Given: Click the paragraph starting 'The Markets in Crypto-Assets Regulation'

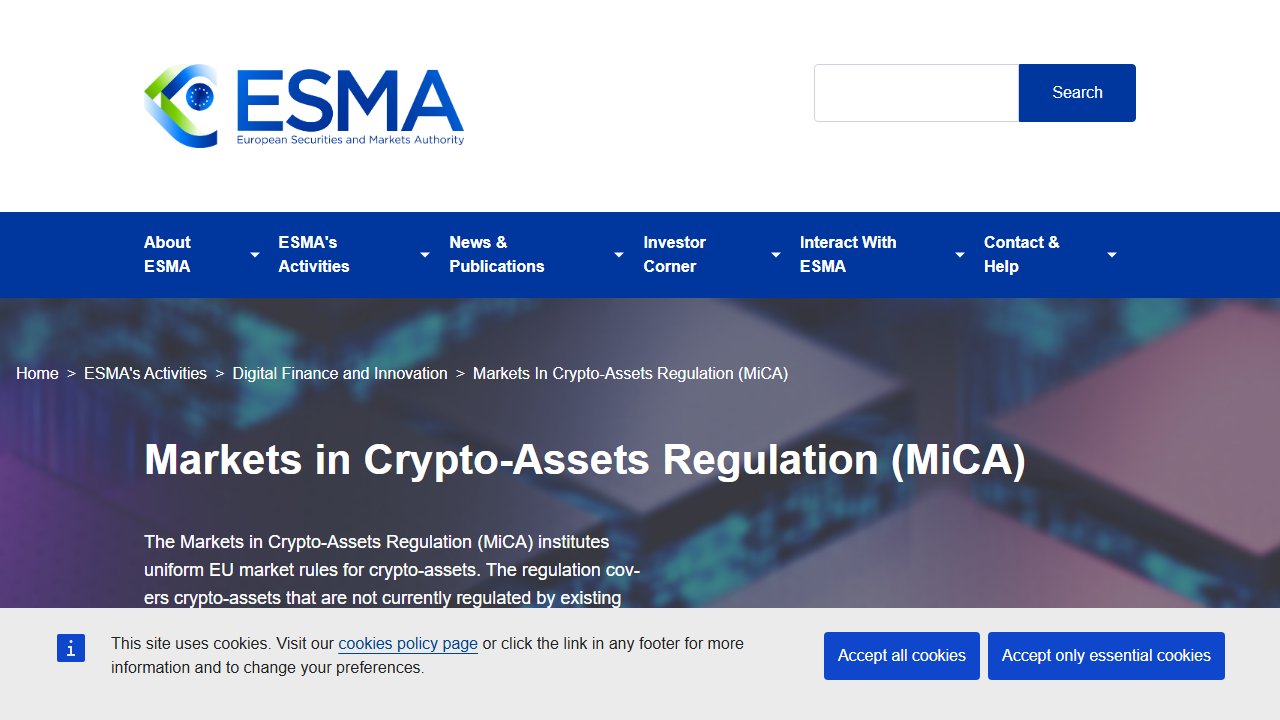Looking at the screenshot, I should pos(392,570).
